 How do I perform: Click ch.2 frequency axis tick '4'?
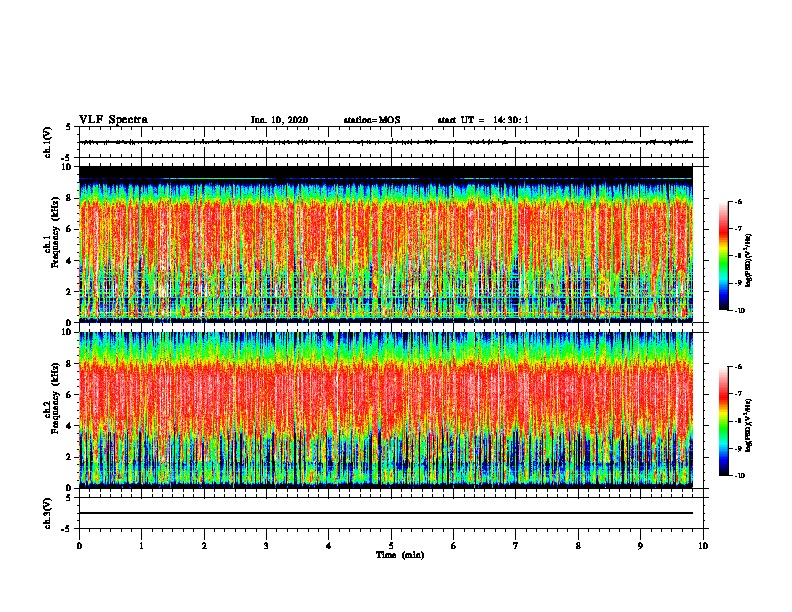[70, 426]
